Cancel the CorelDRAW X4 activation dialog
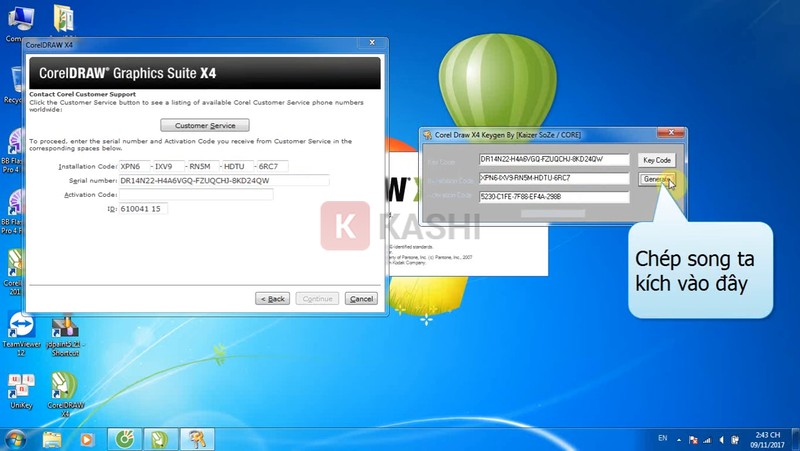 [361, 298]
